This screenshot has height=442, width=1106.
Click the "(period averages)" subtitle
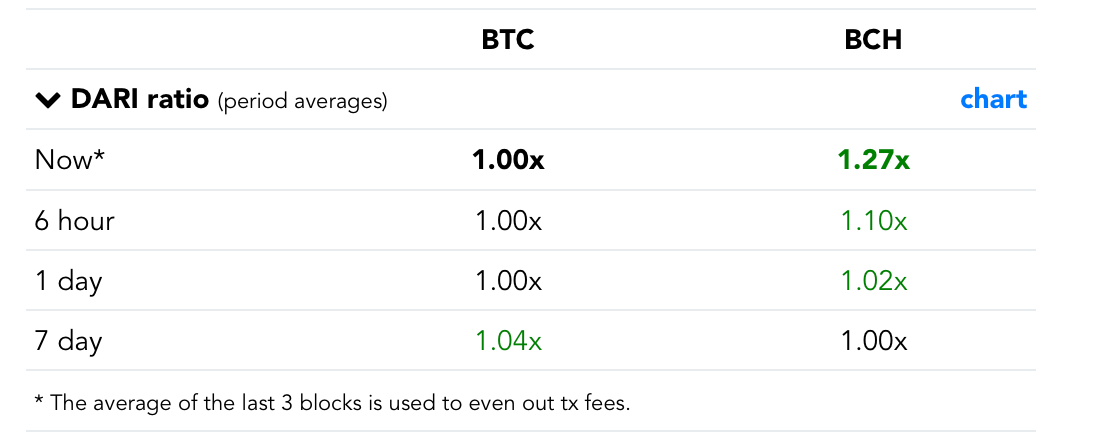tap(302, 101)
